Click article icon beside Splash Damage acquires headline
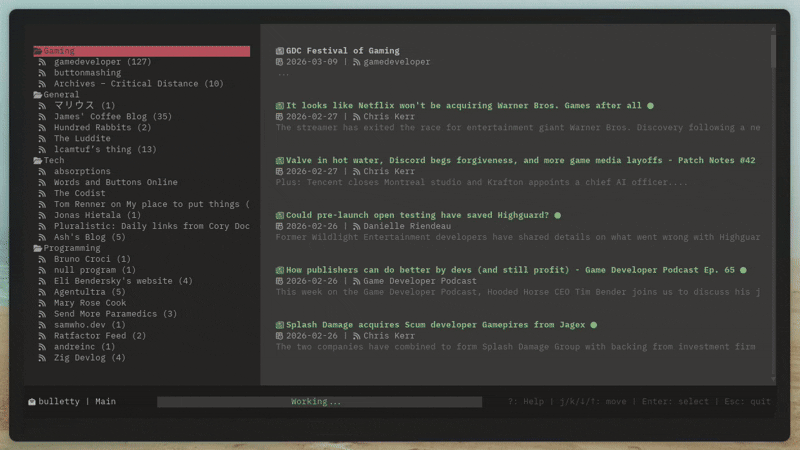800x450 pixels. 280,325
